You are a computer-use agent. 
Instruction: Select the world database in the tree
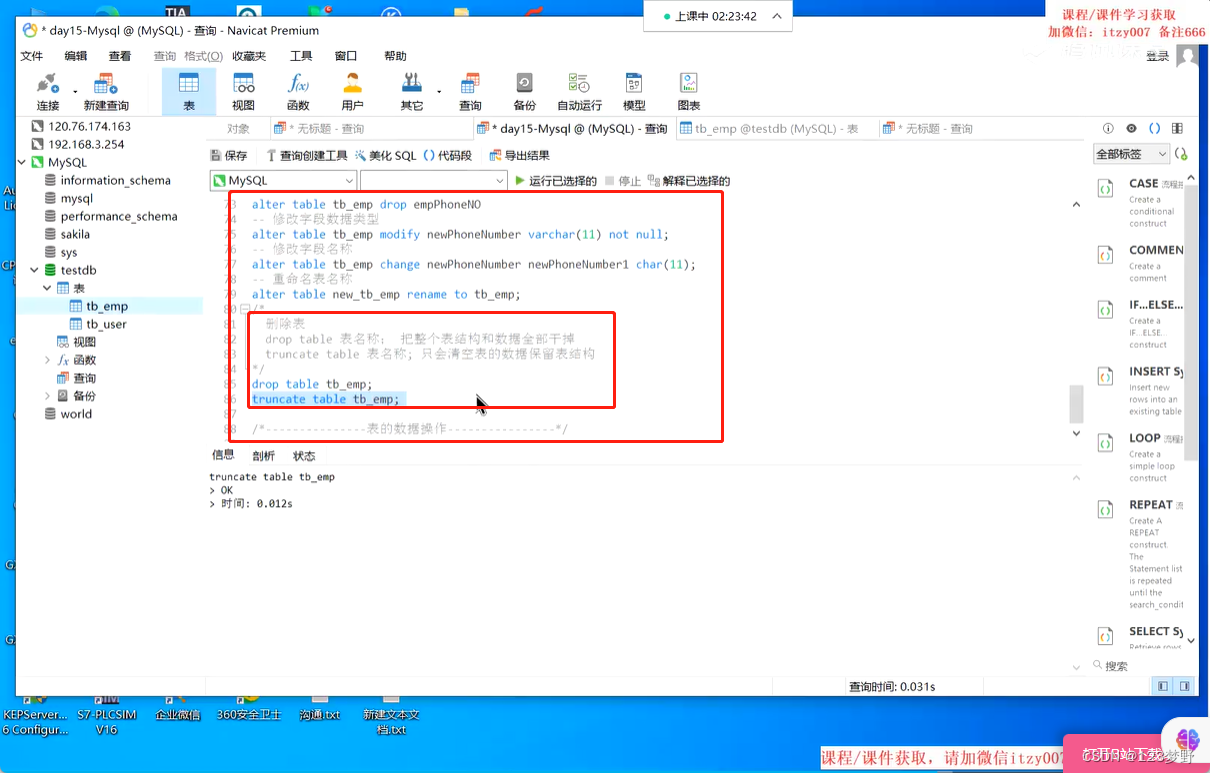point(76,414)
